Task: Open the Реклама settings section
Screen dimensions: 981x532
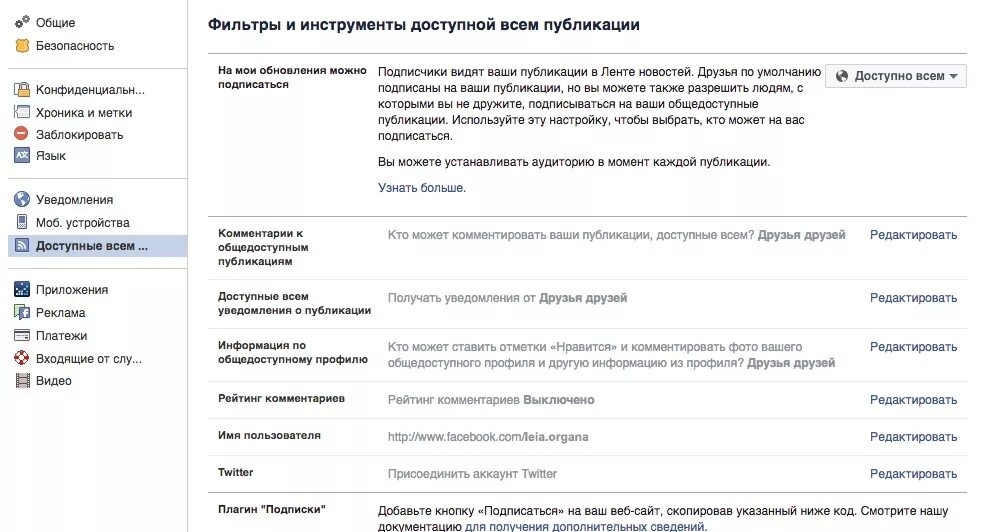Action: (60, 312)
